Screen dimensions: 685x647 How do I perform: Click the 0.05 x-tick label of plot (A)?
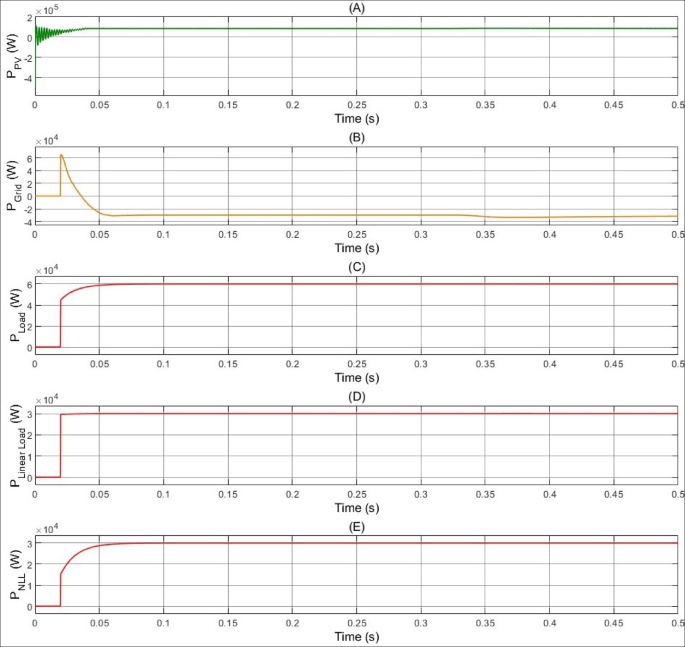100,105
